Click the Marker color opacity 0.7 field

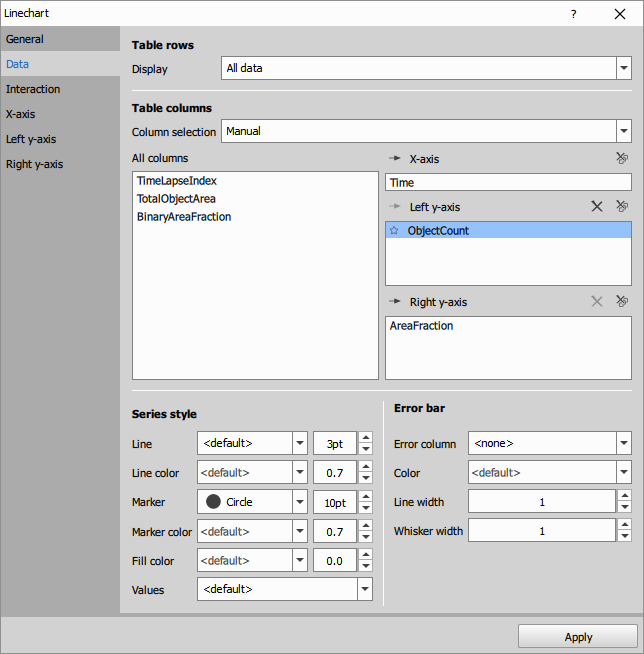(x=335, y=531)
